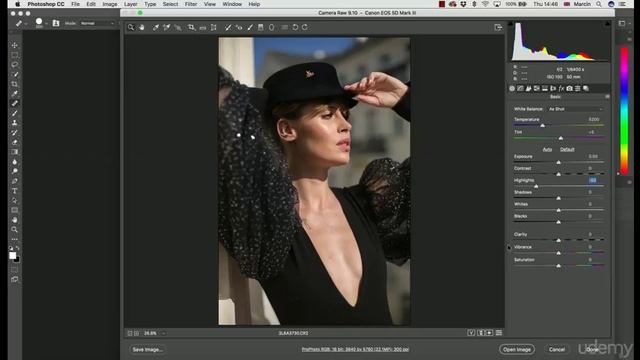The height and width of the screenshot is (360, 640).
Task: Select the Camera Raw Crop tool
Action: [x=191, y=27]
